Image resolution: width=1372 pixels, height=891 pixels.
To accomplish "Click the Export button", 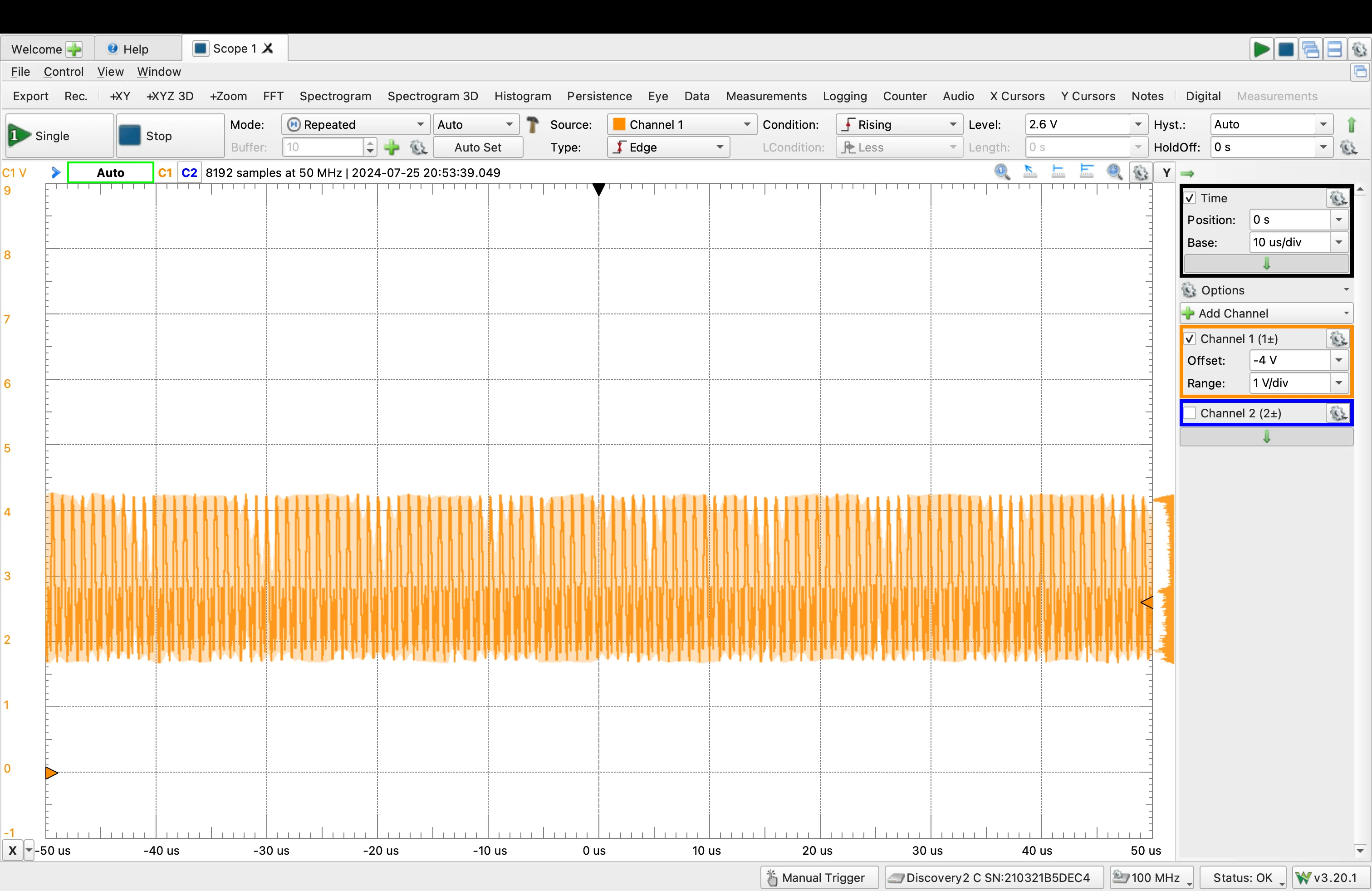I will [30, 96].
